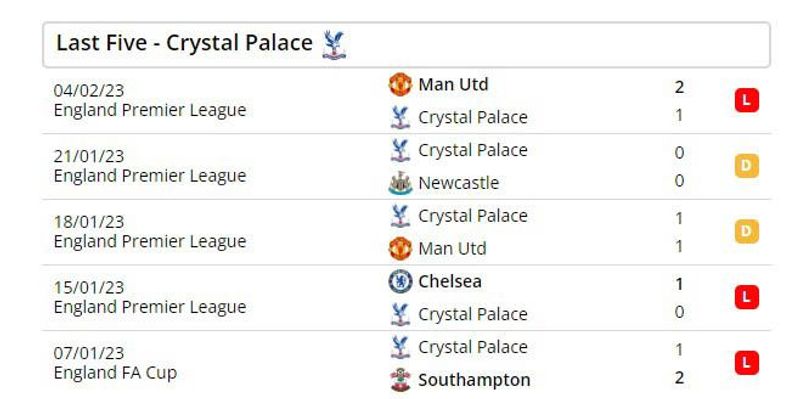Open Man Utd link in 04/02/23 match
This screenshot has height=399, width=800.
pyautogui.click(x=453, y=84)
